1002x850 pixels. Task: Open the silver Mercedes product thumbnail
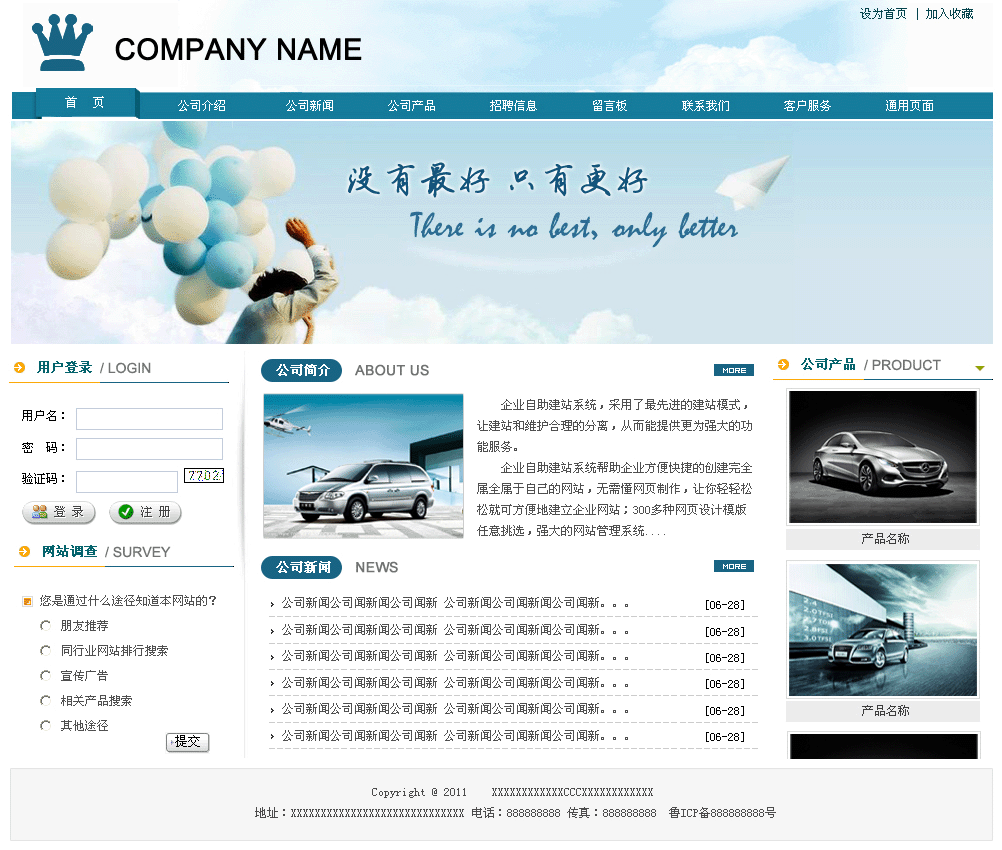881,456
